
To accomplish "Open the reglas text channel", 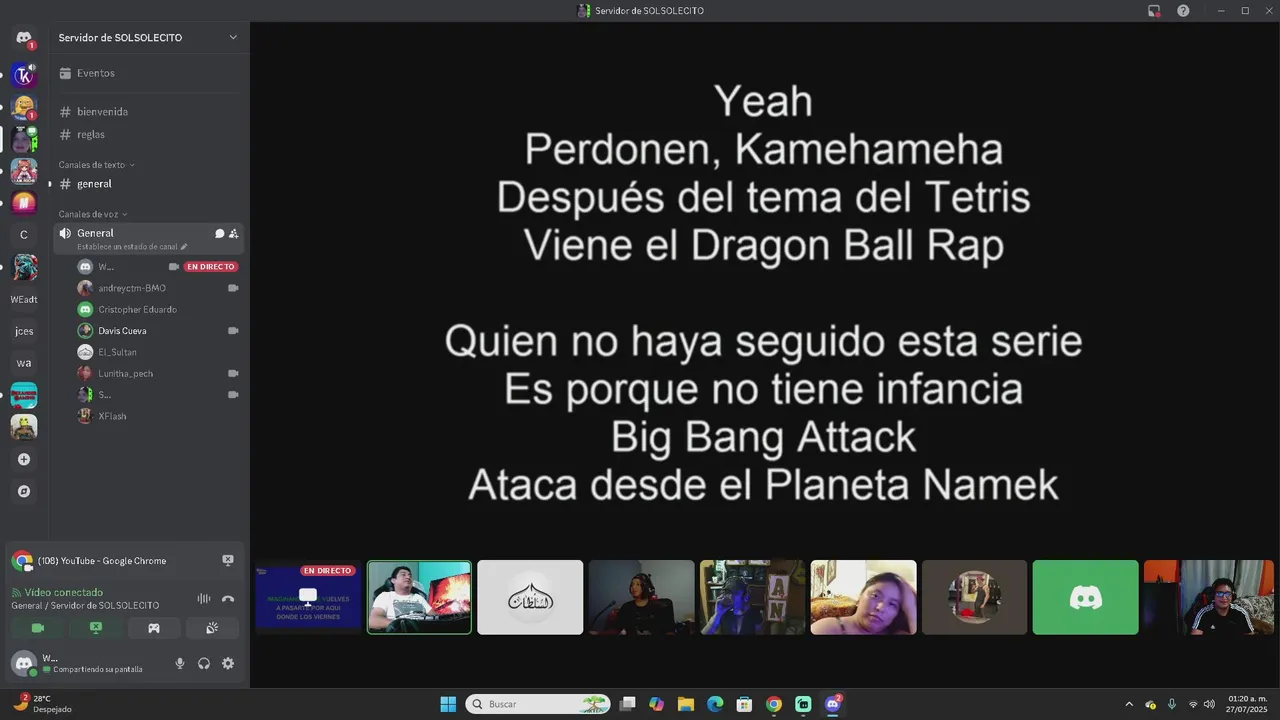I will (x=148, y=134).
